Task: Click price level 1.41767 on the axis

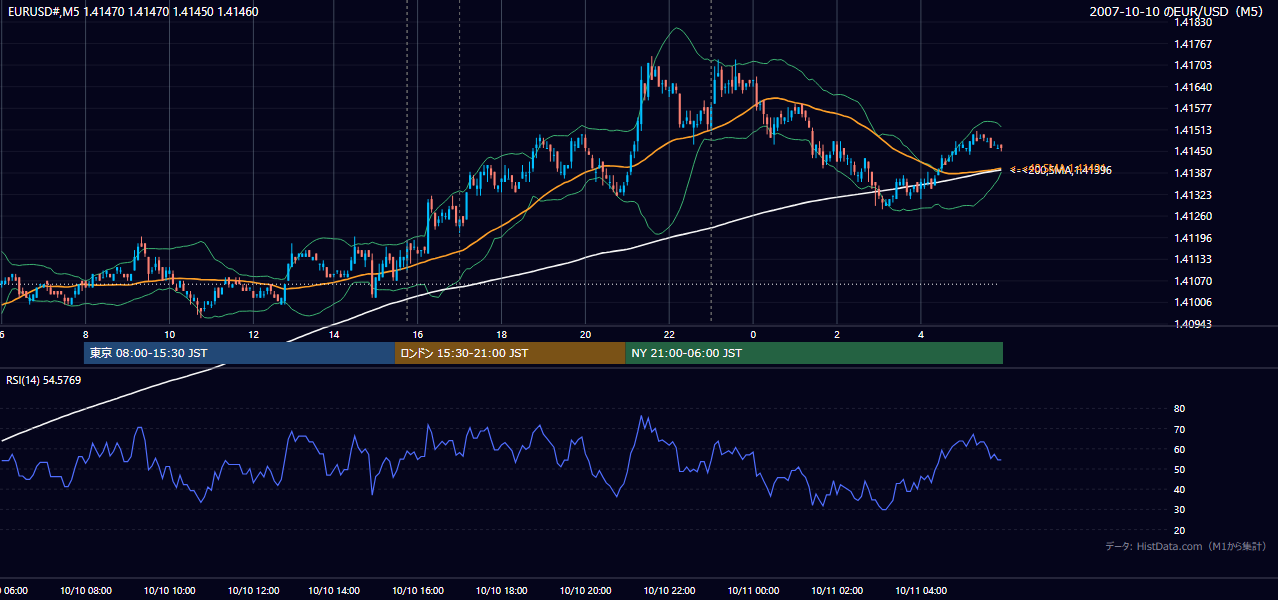Action: 1193,44
